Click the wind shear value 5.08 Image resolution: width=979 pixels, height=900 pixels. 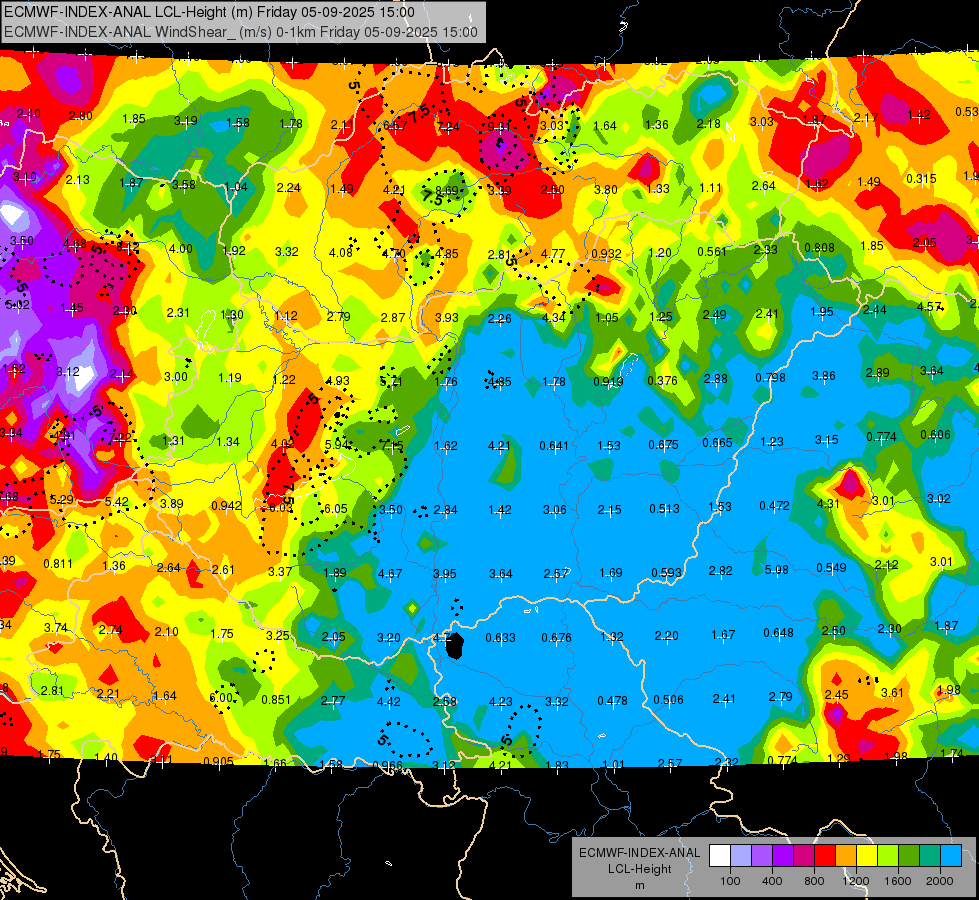(776, 570)
